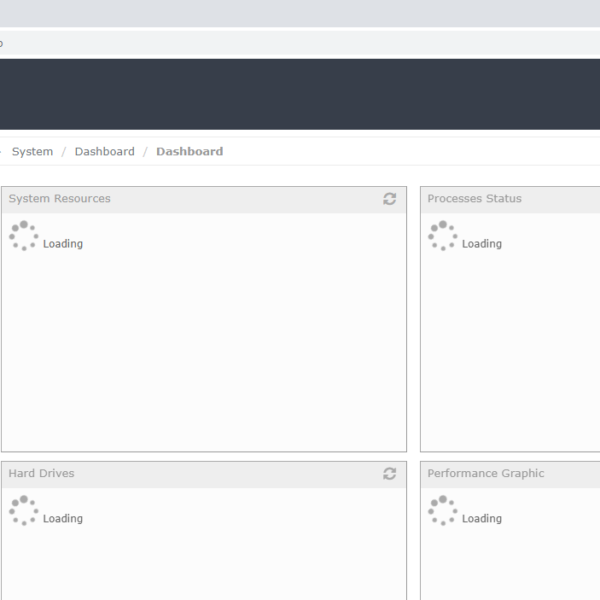
Task: Click the Performance Graphic panel title
Action: click(486, 474)
